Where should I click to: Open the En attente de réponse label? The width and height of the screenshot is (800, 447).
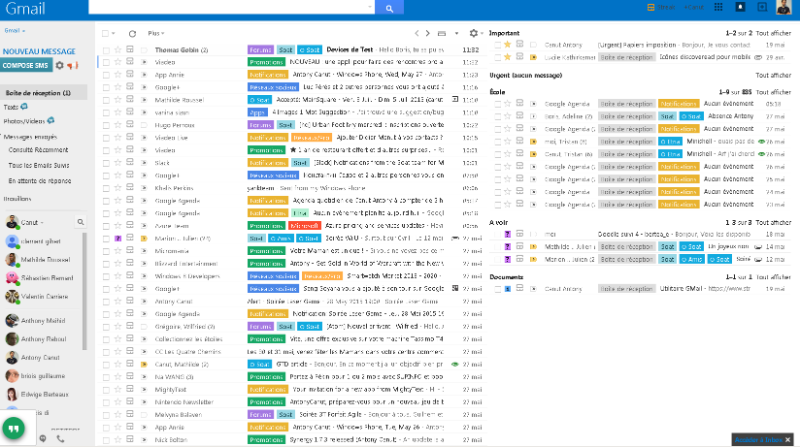(40, 181)
